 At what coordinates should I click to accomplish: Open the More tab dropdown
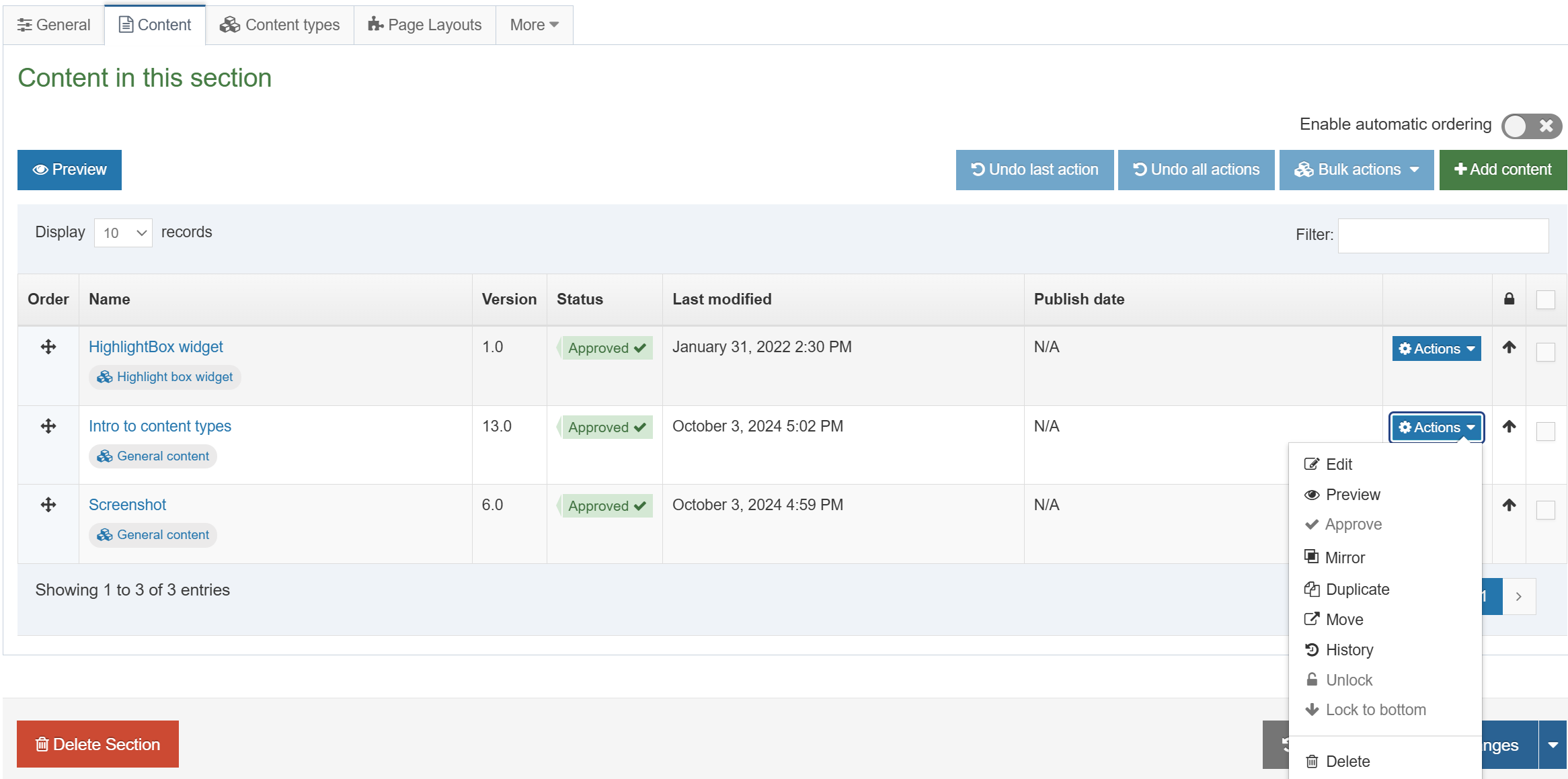pyautogui.click(x=534, y=25)
